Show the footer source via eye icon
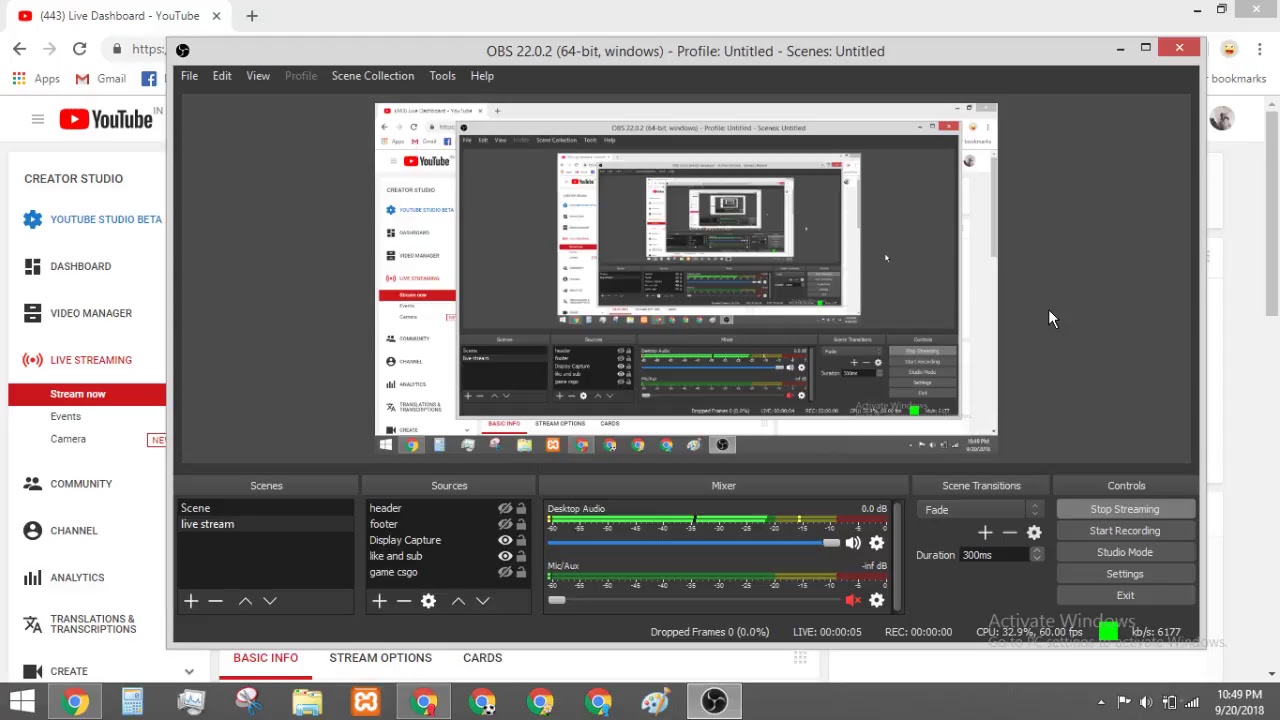1280x720 pixels. [x=505, y=524]
